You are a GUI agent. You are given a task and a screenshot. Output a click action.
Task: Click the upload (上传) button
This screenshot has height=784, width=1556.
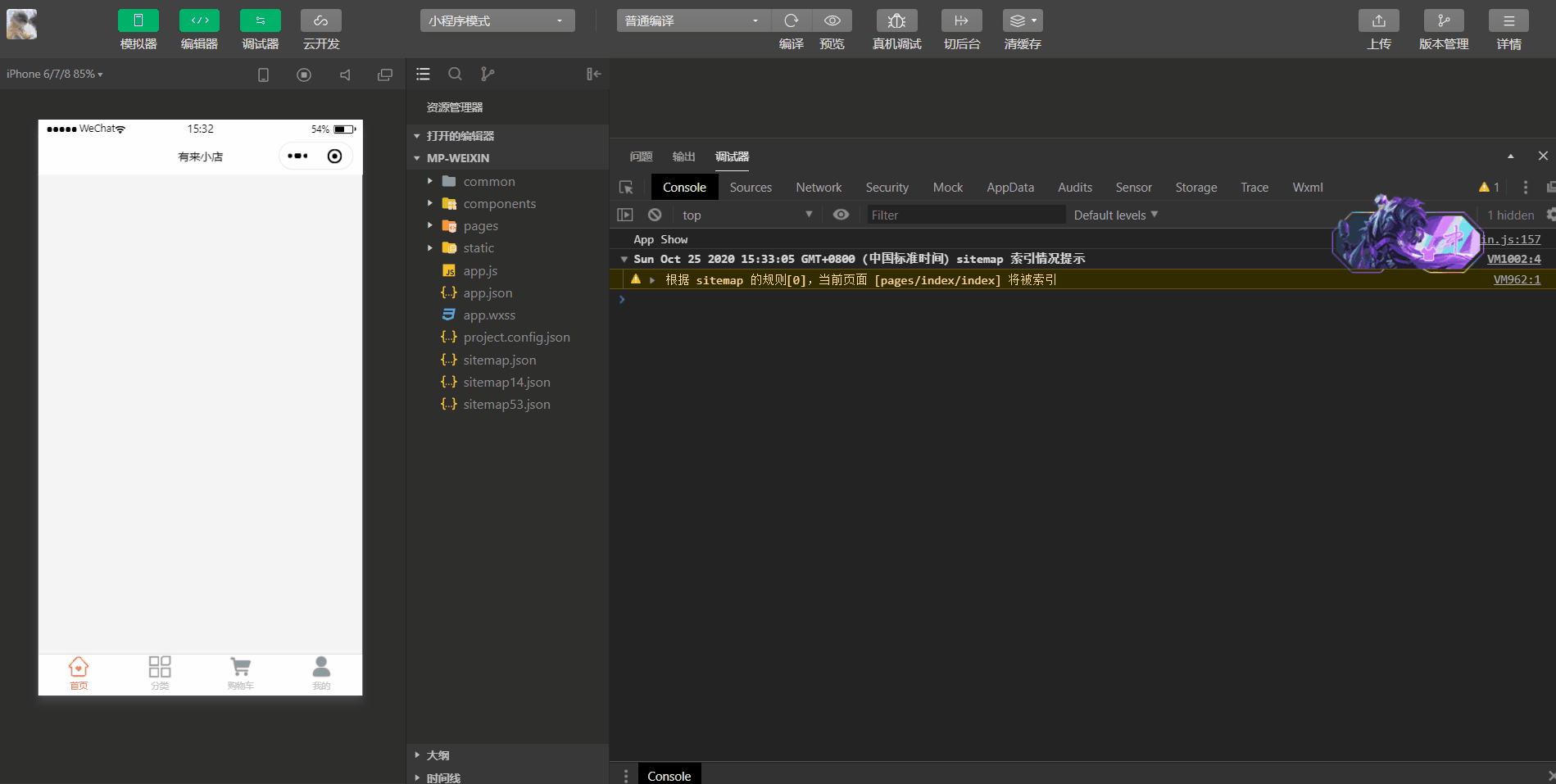1379,20
